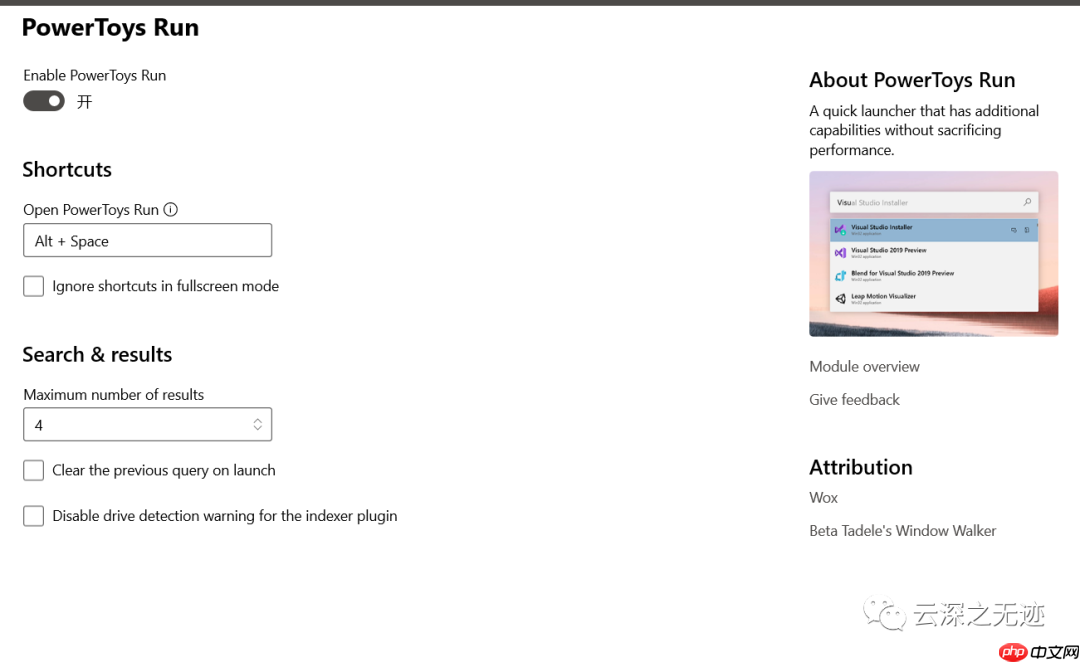1080x662 pixels.
Task: Disable the Enable PowerToys Run toggle
Action: click(x=43, y=101)
